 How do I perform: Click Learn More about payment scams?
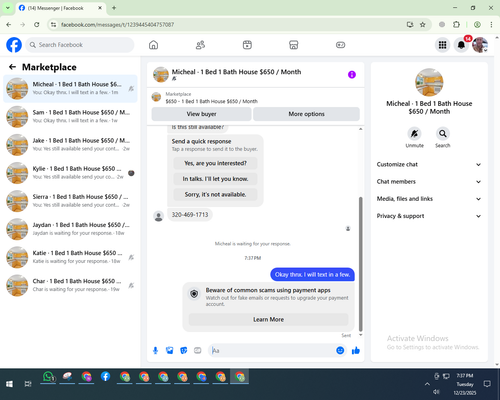pyautogui.click(x=268, y=319)
